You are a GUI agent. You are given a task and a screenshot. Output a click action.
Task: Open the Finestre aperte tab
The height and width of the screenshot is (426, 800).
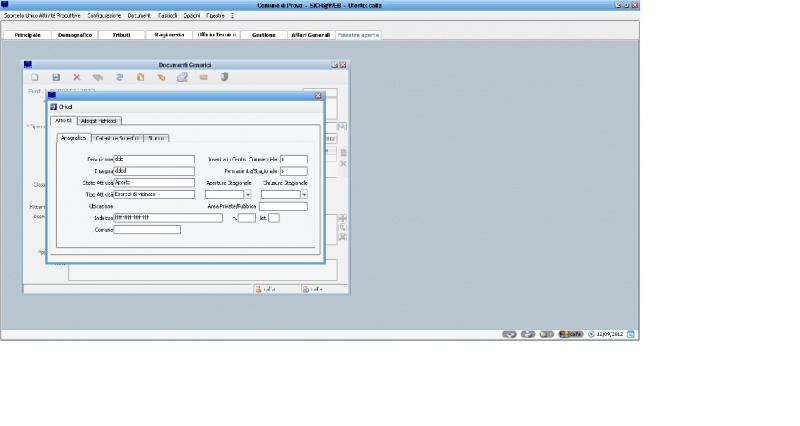coord(358,35)
